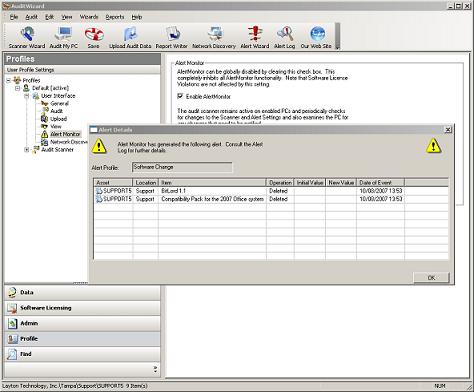Sort by the Item column header
Image resolution: width=474 pixels, height=392 pixels.
212,183
